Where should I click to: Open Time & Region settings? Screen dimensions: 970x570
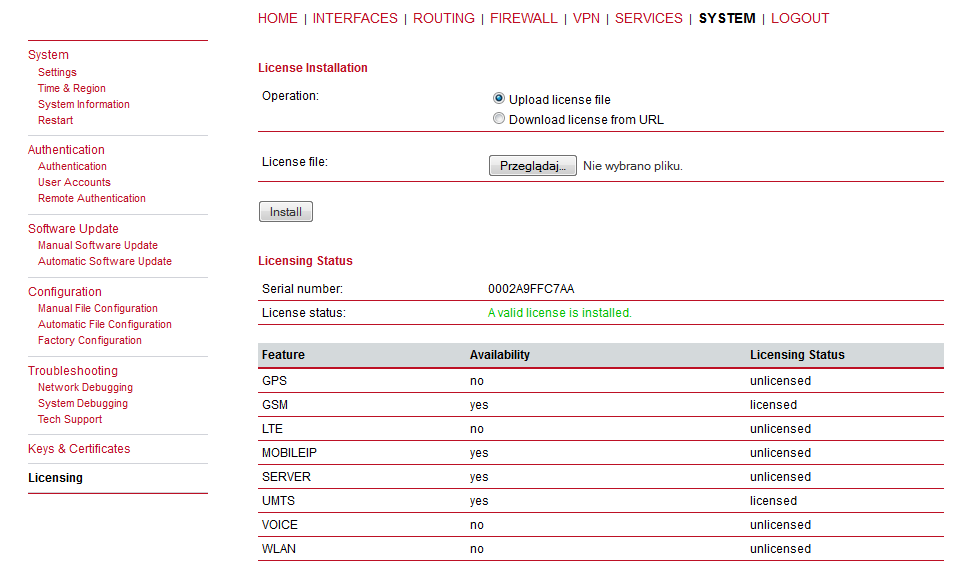tap(72, 89)
